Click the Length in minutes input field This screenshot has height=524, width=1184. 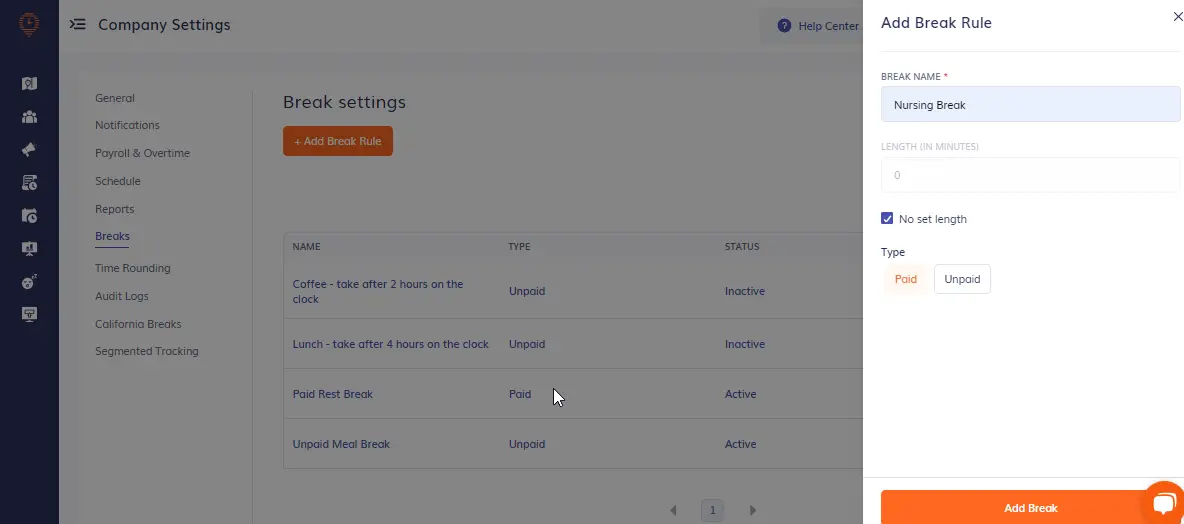[1030, 175]
